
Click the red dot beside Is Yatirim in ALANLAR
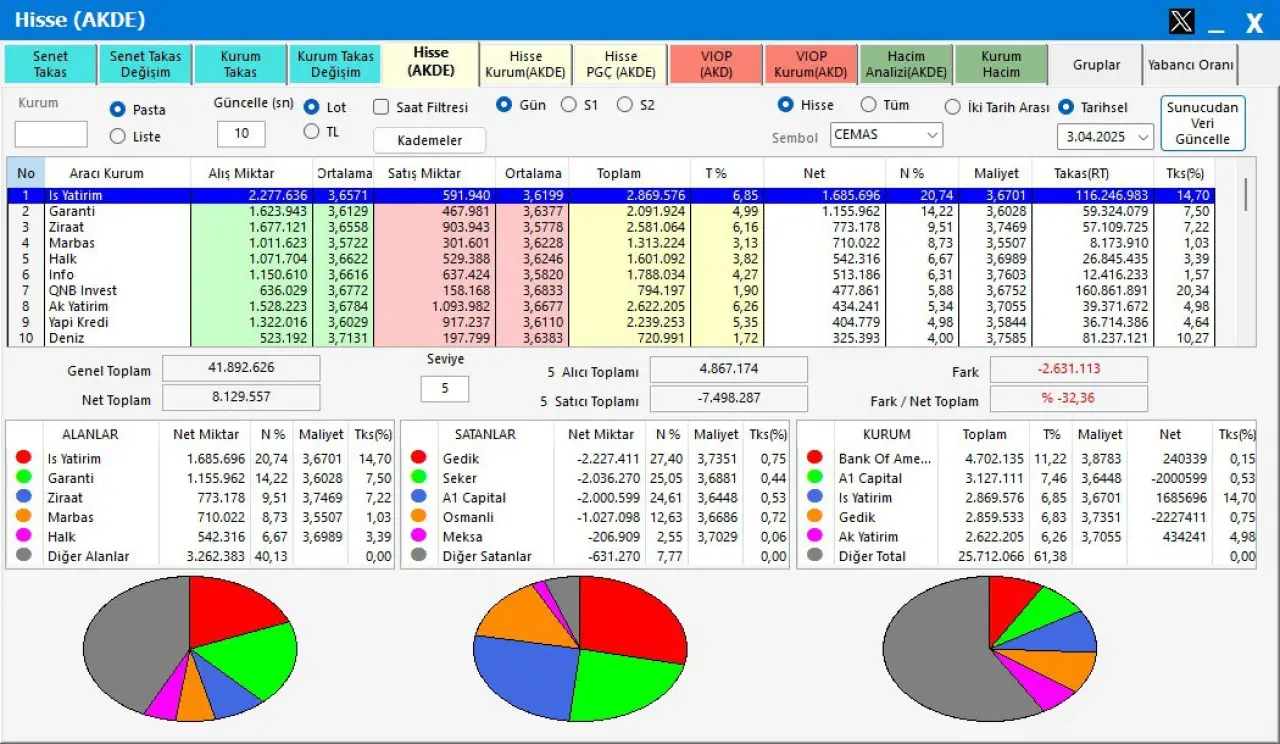24,458
